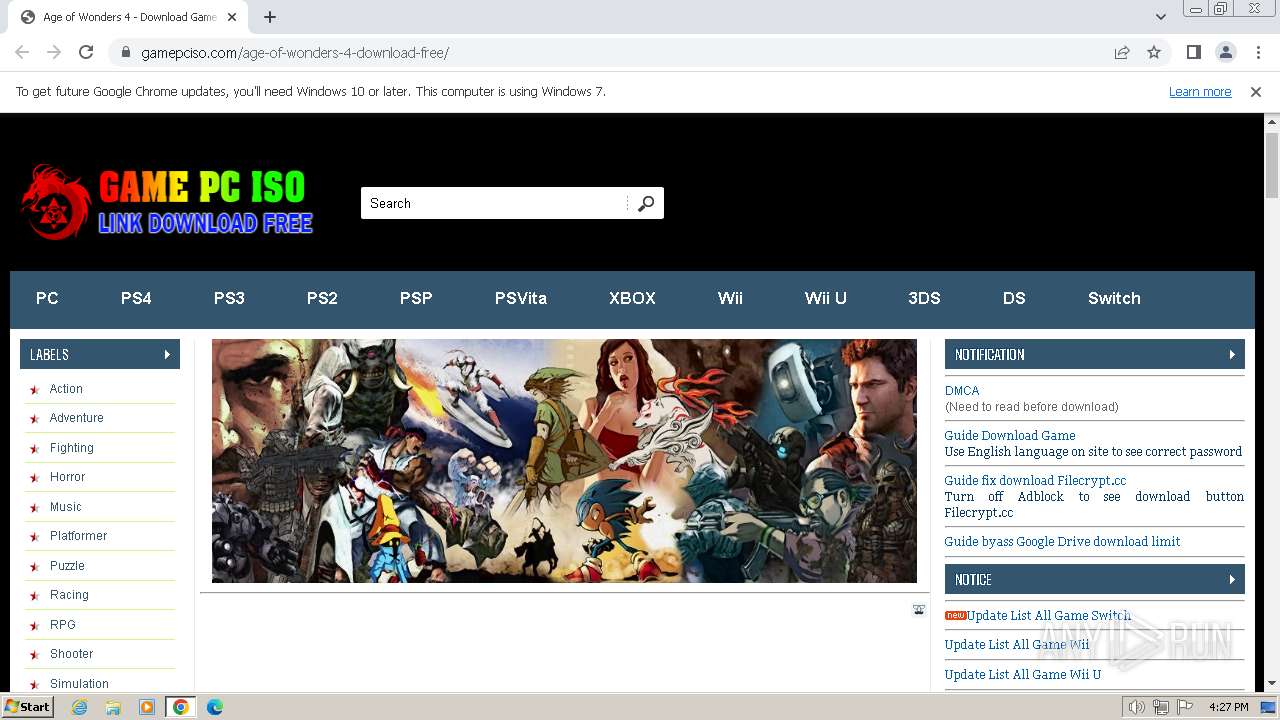The image size is (1280, 720).
Task: Select the Switch menu item
Action: pos(1114,298)
